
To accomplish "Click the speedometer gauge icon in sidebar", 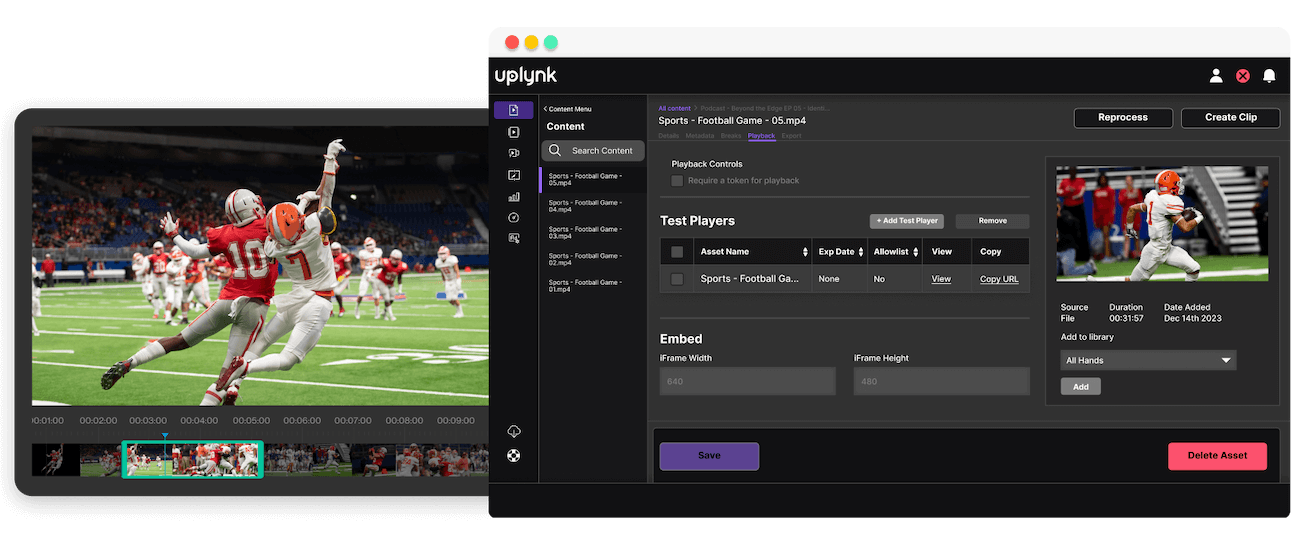I will [x=513, y=217].
